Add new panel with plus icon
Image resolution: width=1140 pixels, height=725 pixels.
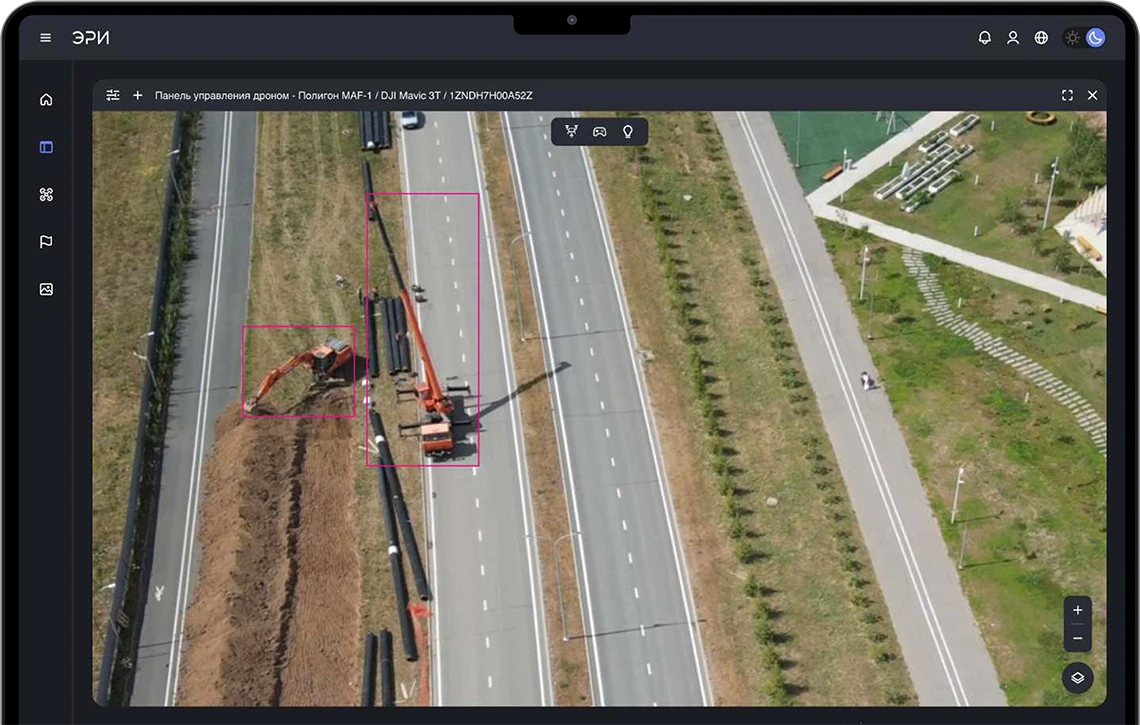point(137,95)
